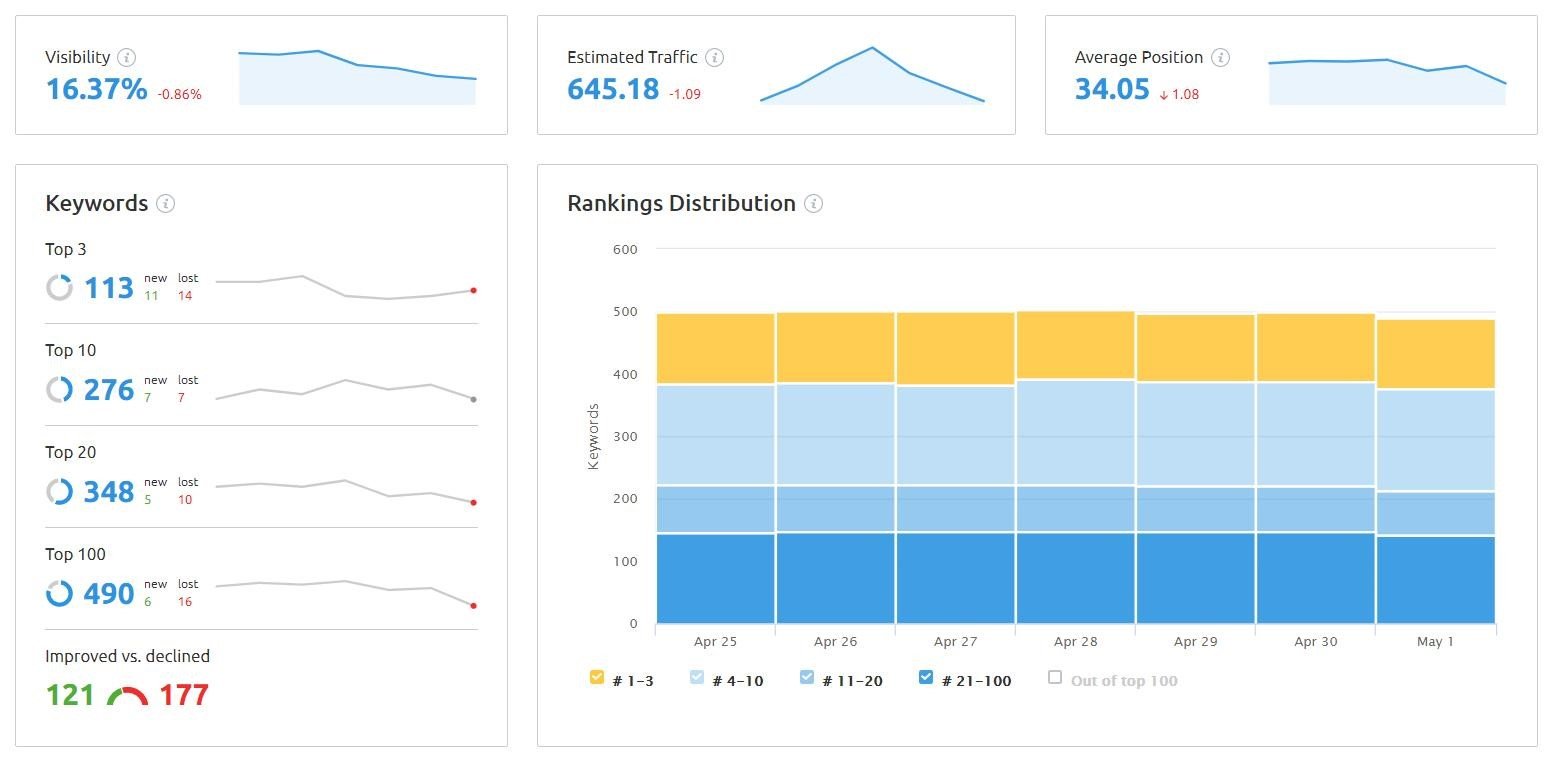The height and width of the screenshot is (761, 1558).
Task: Open the Average Position info tooltip icon
Action: pyautogui.click(x=1220, y=57)
